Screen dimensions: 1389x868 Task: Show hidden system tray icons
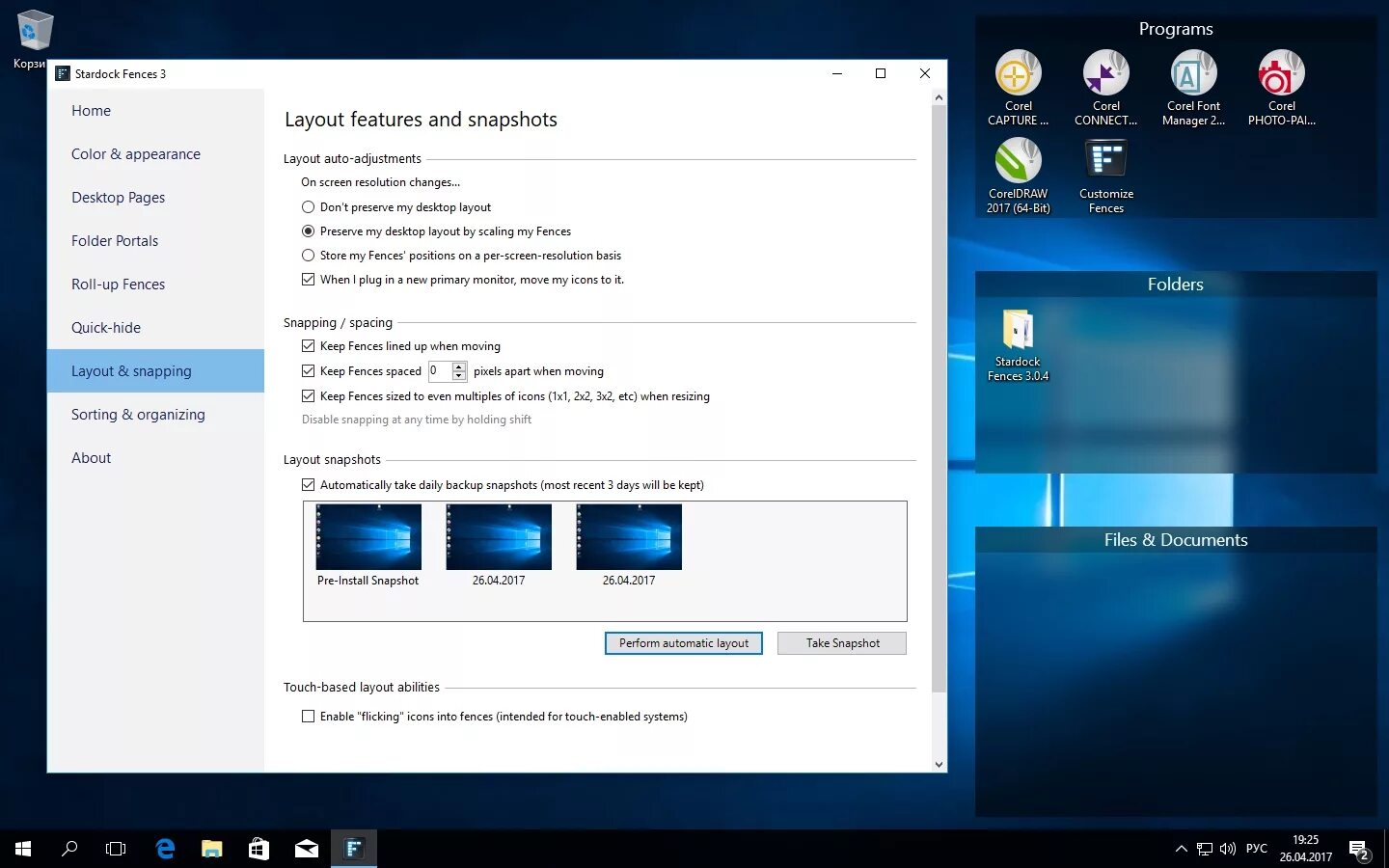1181,849
